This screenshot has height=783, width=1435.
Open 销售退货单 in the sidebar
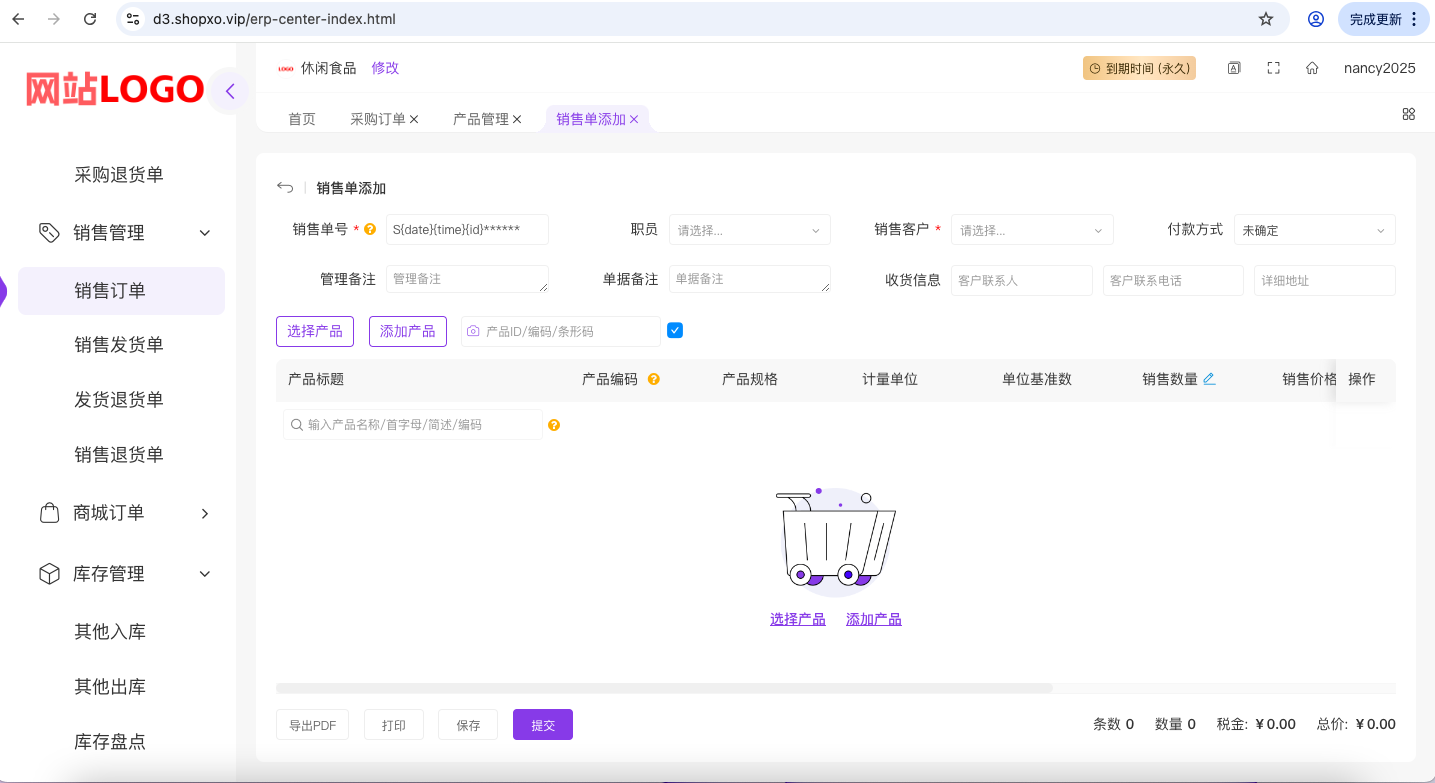pyautogui.click(x=119, y=455)
